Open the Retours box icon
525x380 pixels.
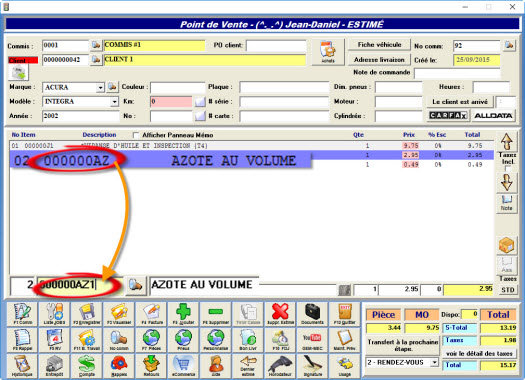coord(151,366)
